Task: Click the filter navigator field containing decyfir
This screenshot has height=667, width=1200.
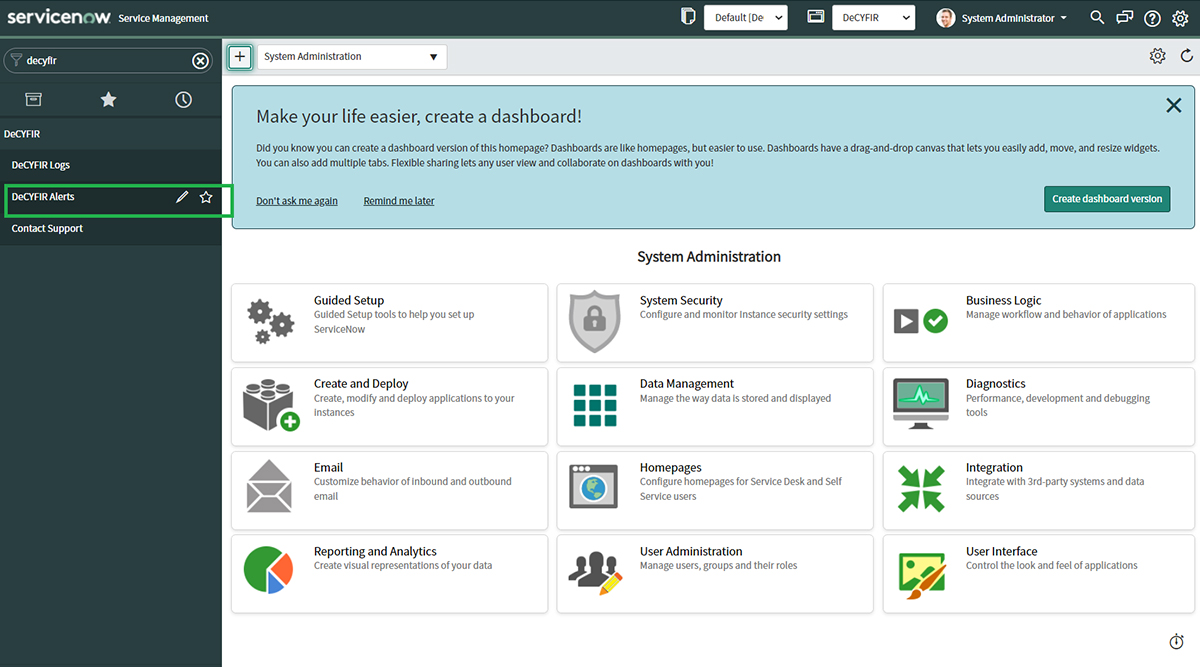Action: pyautogui.click(x=108, y=60)
